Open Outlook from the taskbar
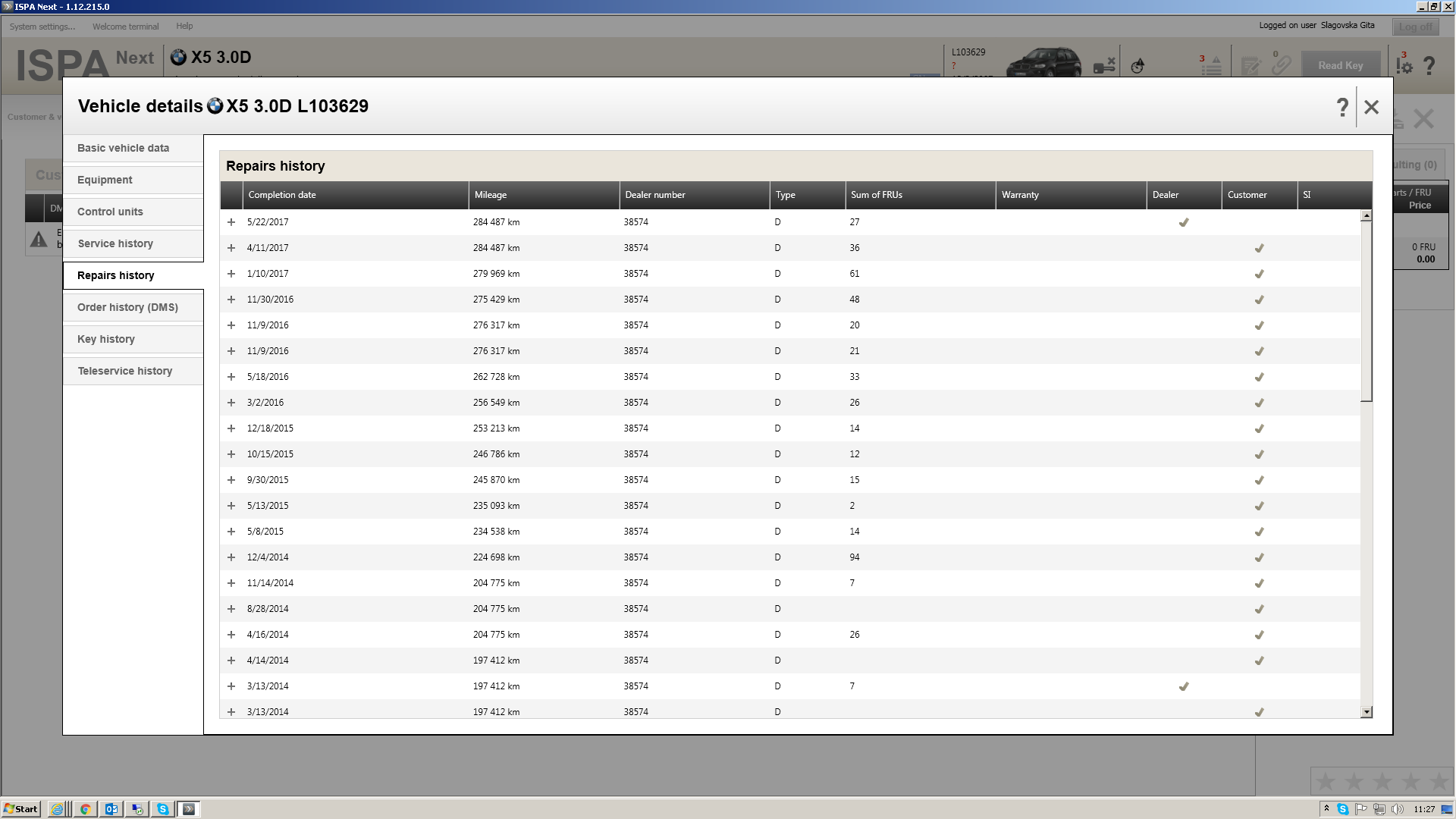The image size is (1456, 819). pos(111,809)
